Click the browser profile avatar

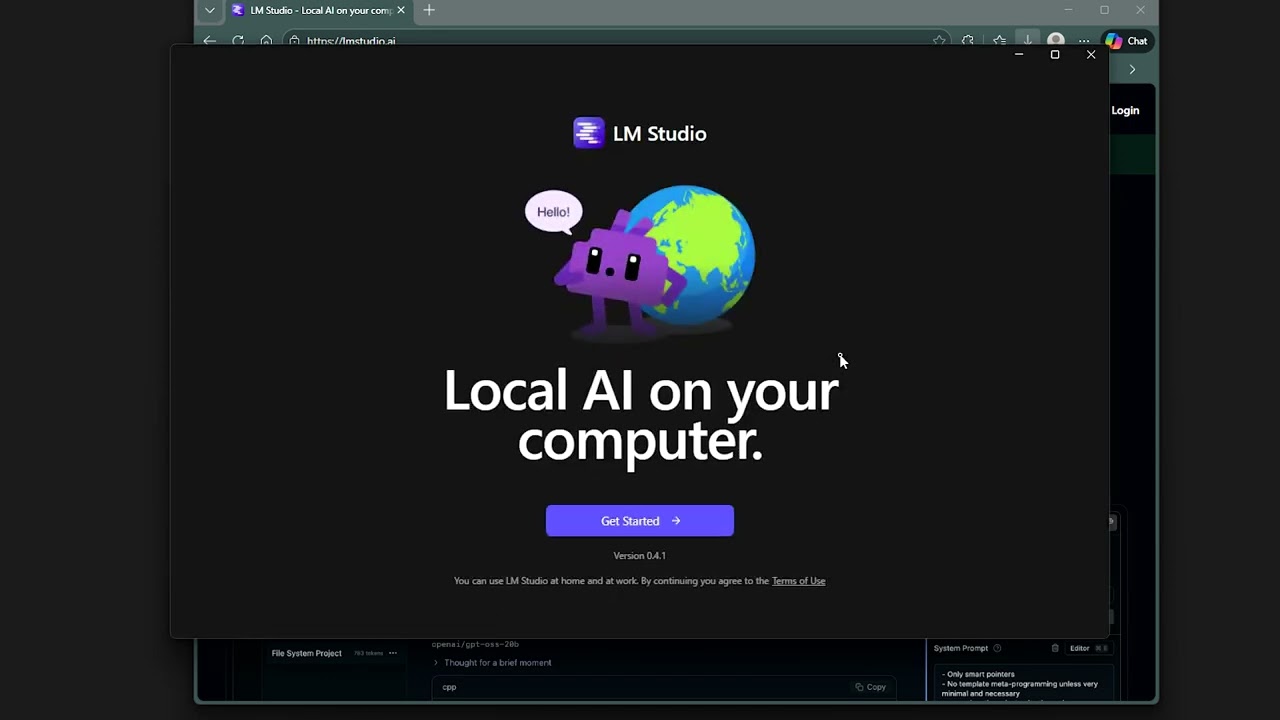pyautogui.click(x=1056, y=40)
